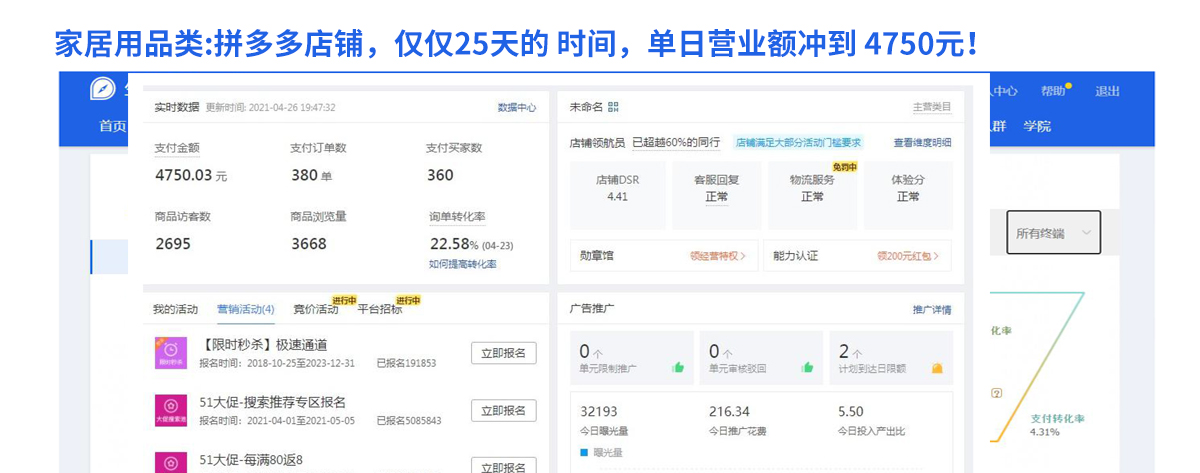Click the green thumbs-up under 单元审核驳回
1200x473 pixels.
pyautogui.click(x=807, y=368)
